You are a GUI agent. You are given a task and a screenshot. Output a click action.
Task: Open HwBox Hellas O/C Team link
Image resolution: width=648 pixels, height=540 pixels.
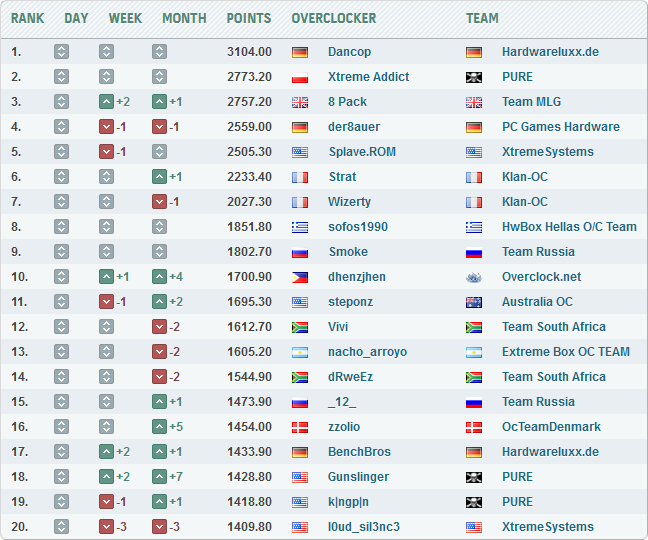[569, 227]
